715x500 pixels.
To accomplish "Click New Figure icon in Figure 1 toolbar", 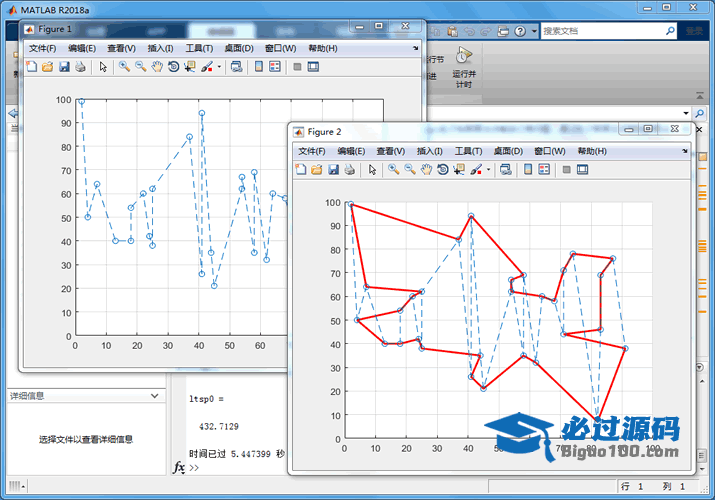I will click(x=31, y=67).
